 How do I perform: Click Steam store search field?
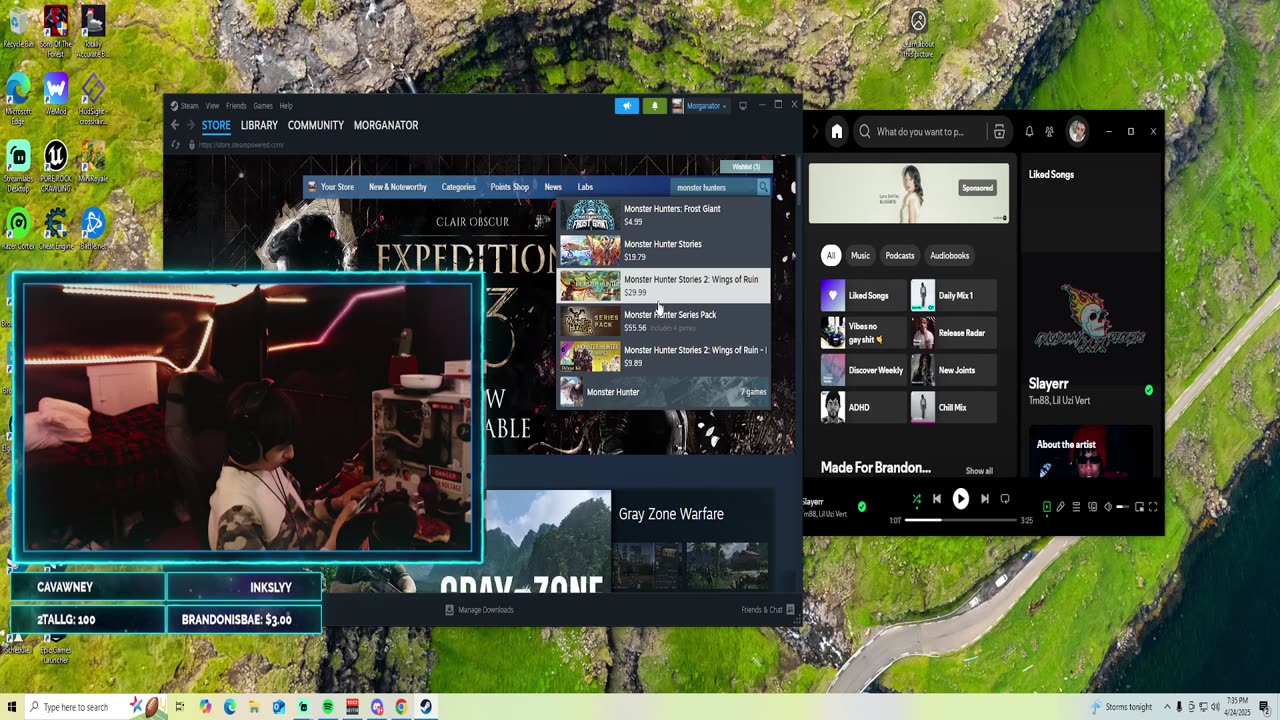[x=714, y=187]
